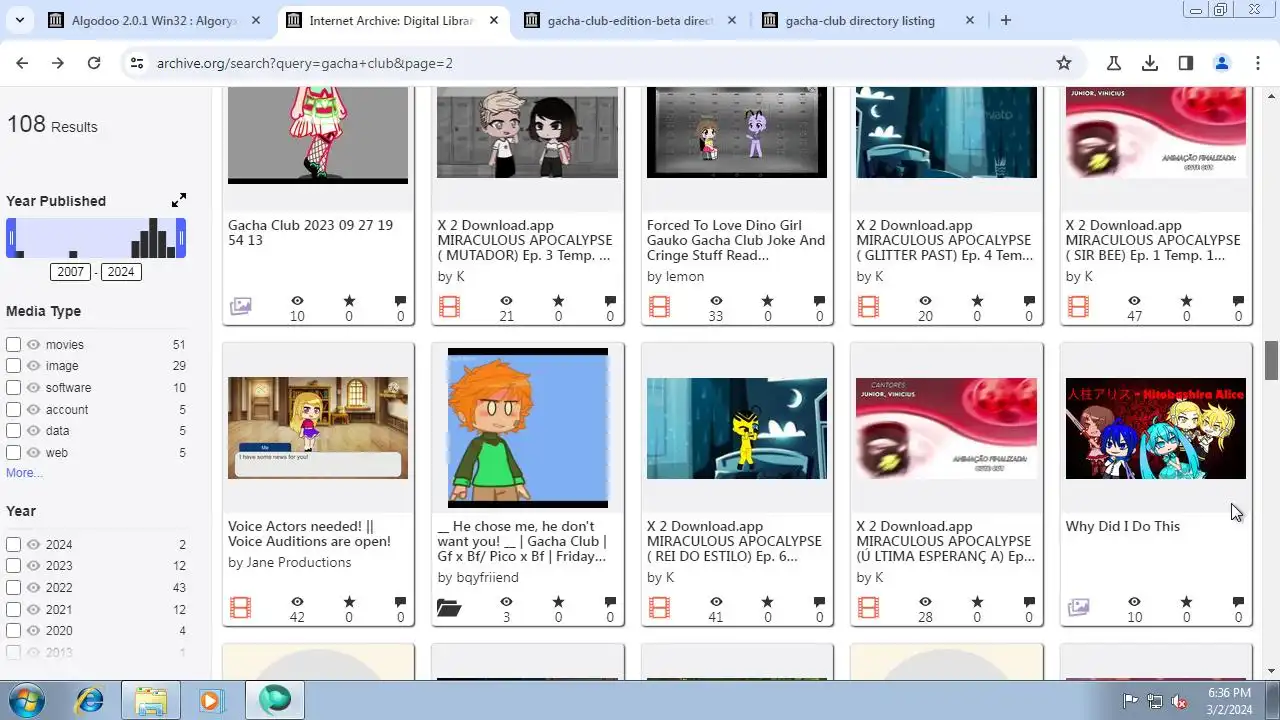Check the 2021 year filter
Screen dimensions: 1280x720
point(13,610)
